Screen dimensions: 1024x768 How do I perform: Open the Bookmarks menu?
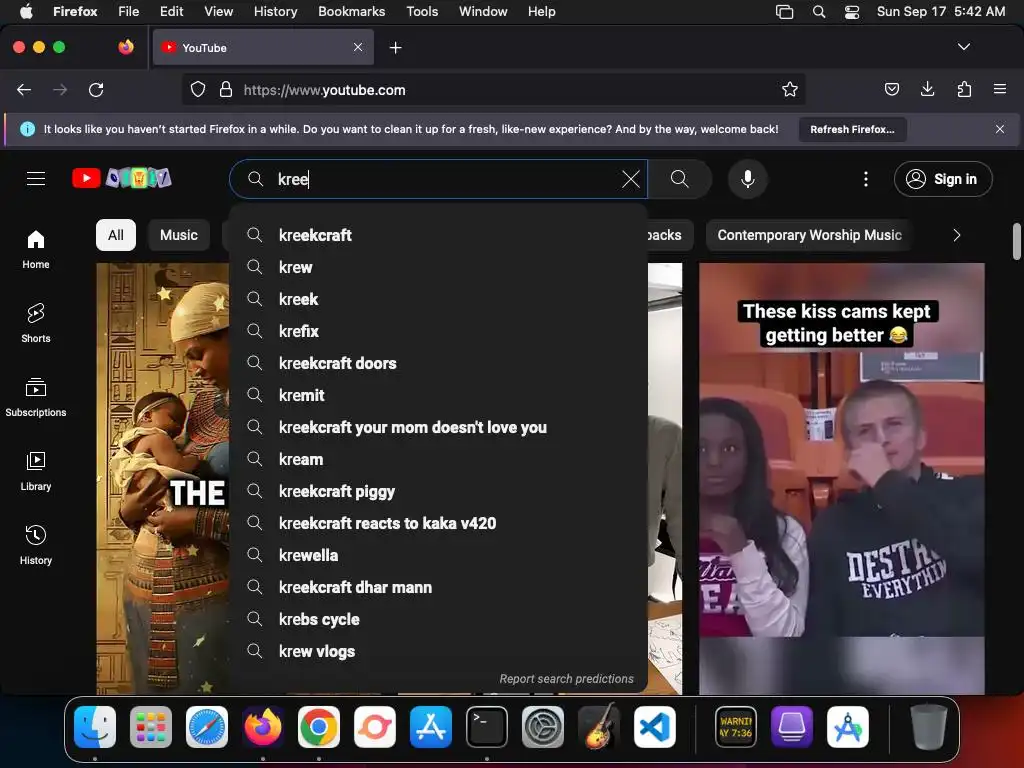pyautogui.click(x=351, y=12)
